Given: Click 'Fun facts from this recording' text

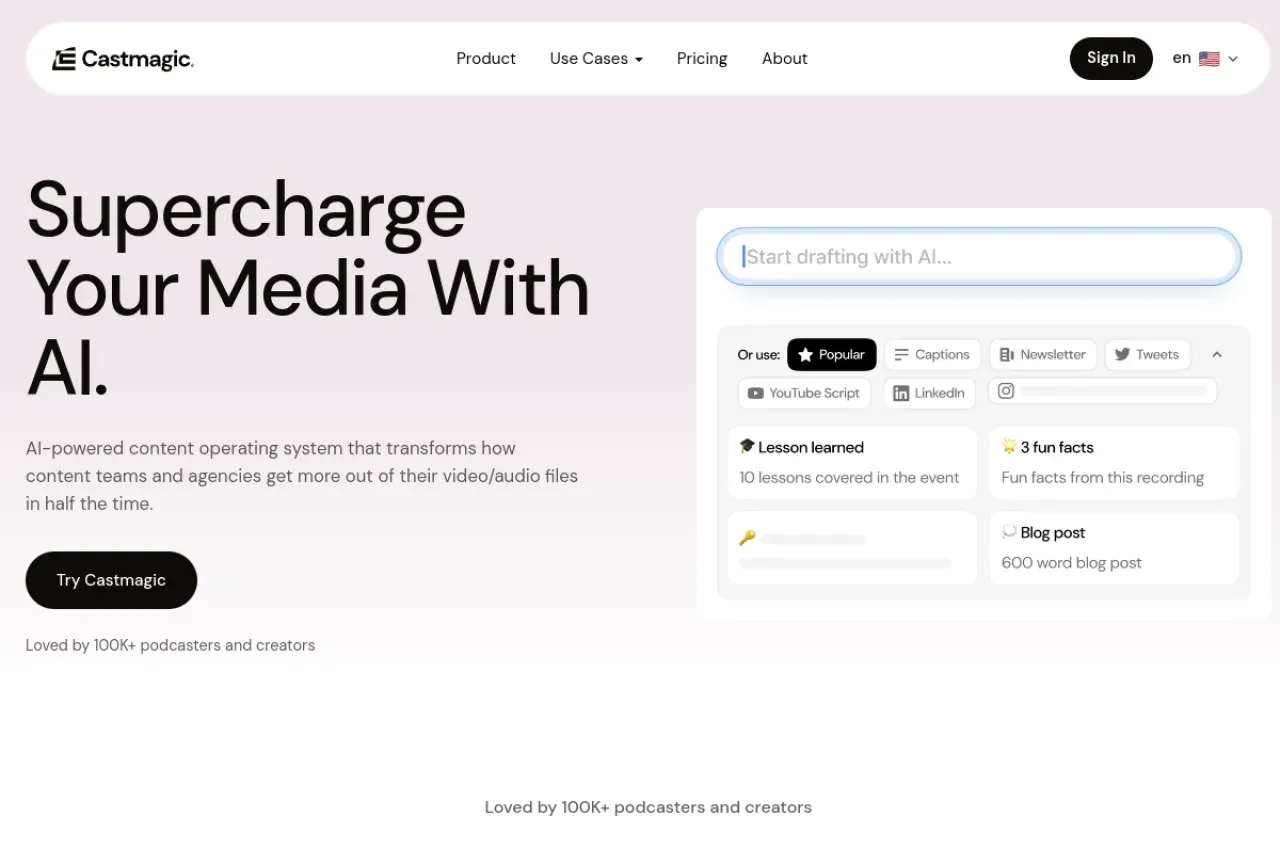Looking at the screenshot, I should tap(1103, 477).
